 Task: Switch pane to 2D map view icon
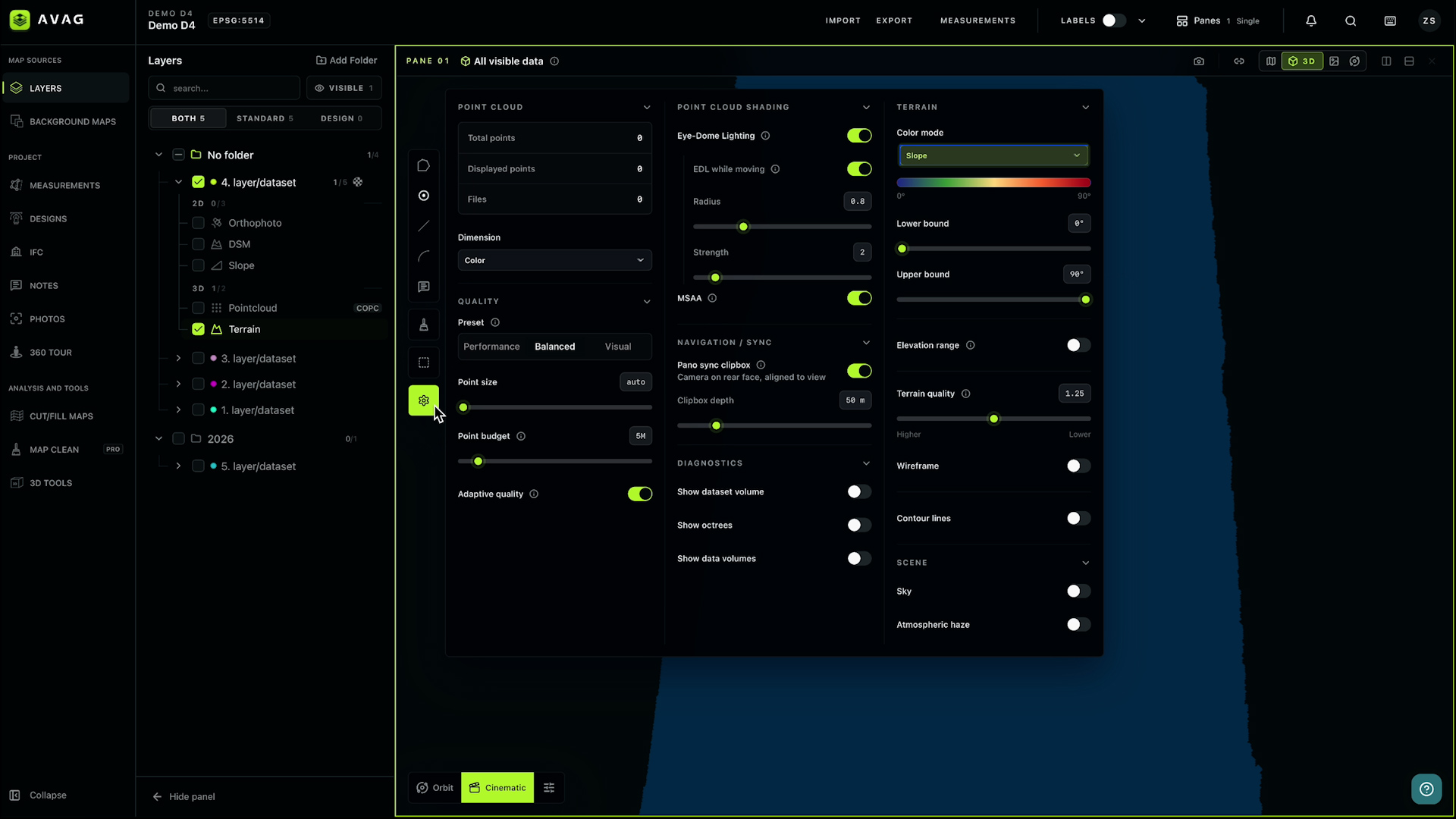(x=1271, y=61)
